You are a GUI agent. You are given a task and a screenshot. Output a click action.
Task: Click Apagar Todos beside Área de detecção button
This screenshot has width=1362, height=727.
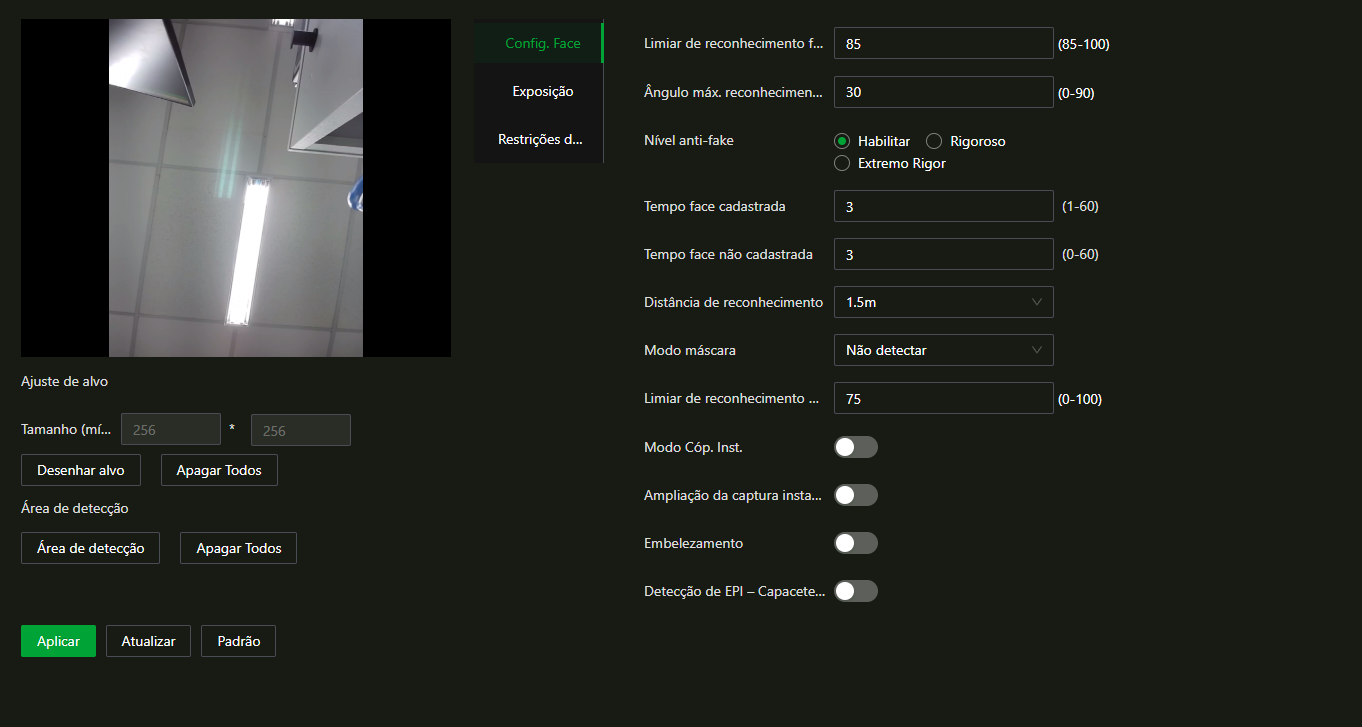[x=238, y=548]
